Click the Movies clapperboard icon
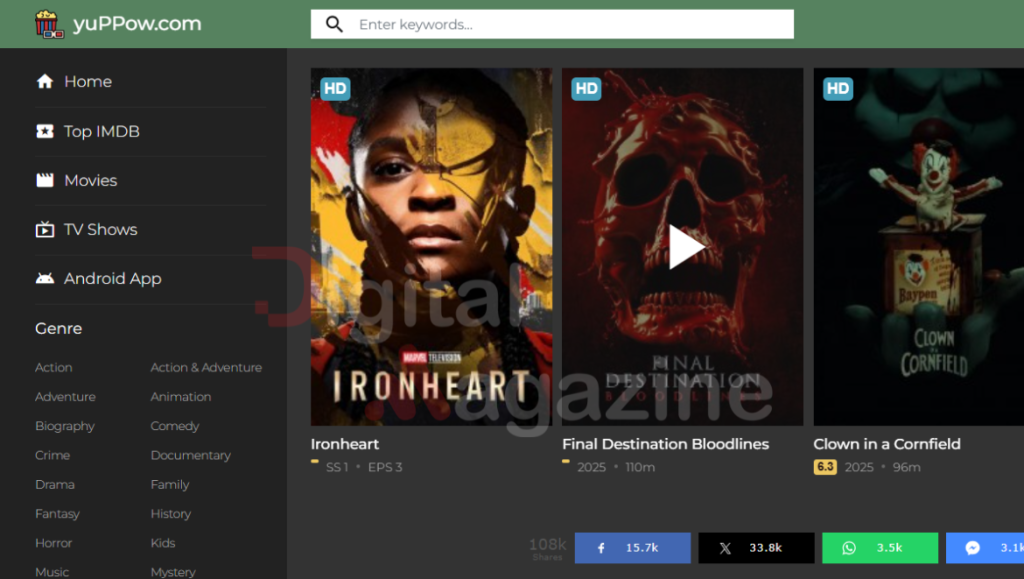This screenshot has height=579, width=1024. coord(44,180)
